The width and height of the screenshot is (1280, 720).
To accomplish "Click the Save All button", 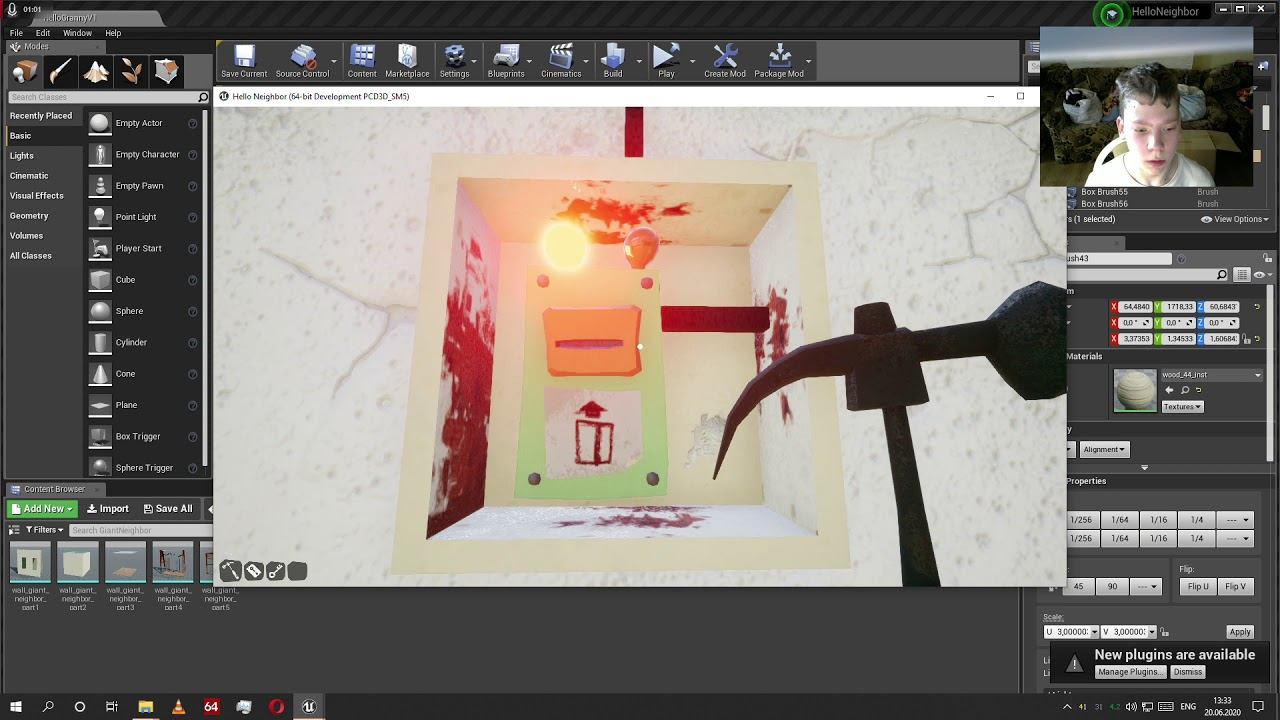I will (167, 509).
